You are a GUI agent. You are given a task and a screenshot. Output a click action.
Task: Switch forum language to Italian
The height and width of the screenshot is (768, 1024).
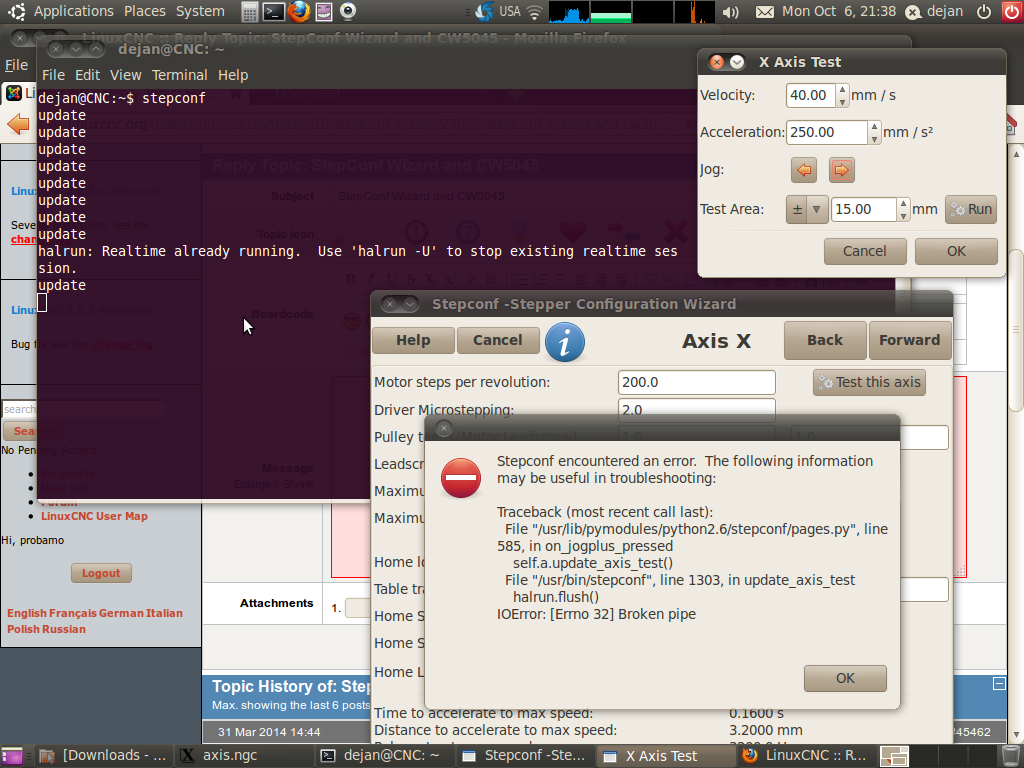coord(163,613)
